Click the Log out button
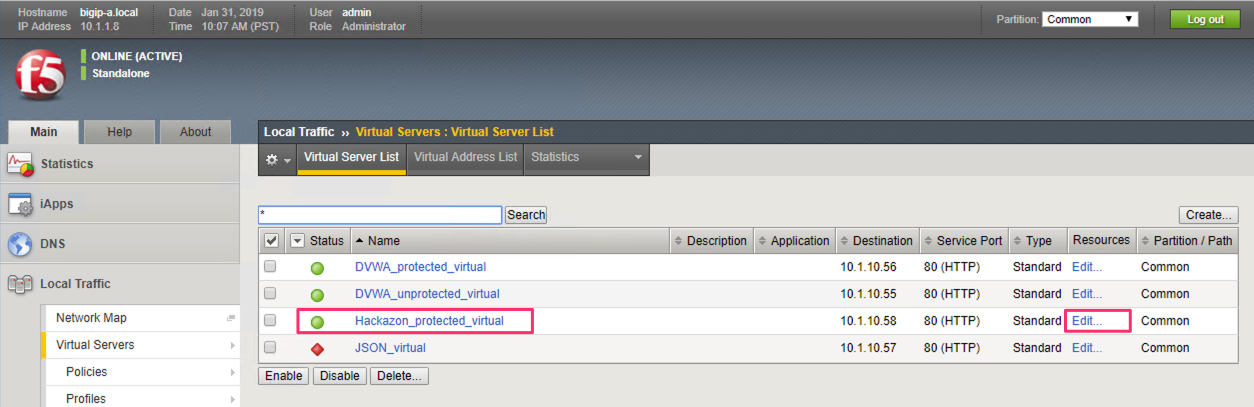Image resolution: width=1254 pixels, height=407 pixels. tap(1205, 19)
